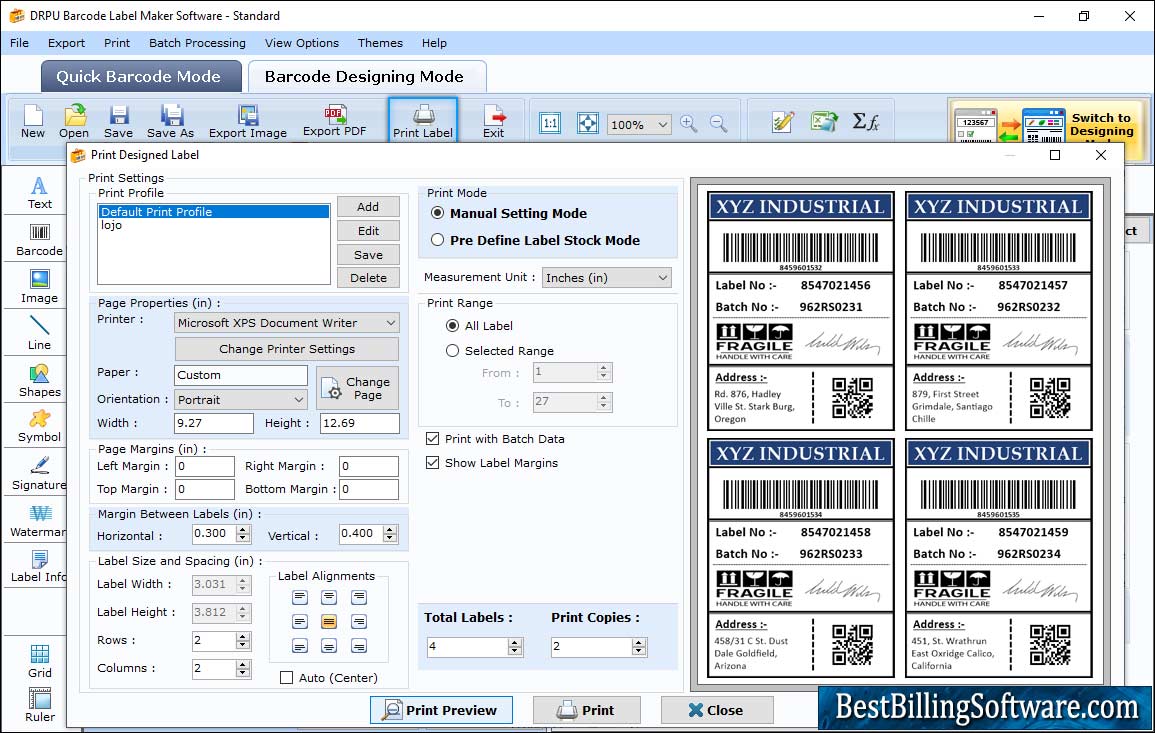This screenshot has height=733, width=1155.
Task: Open the Export menu
Action: 66,43
